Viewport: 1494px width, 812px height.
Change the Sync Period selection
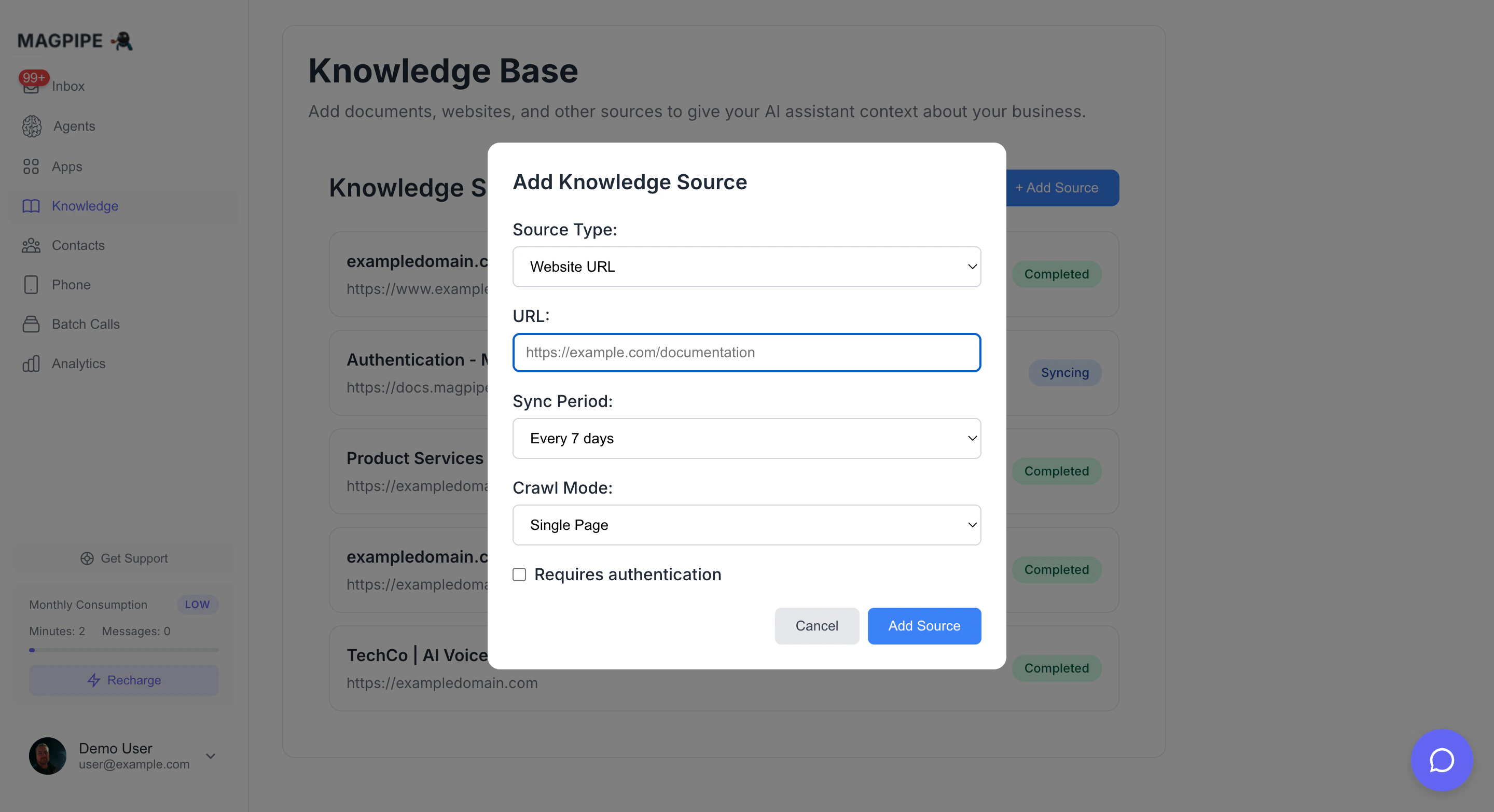click(746, 439)
